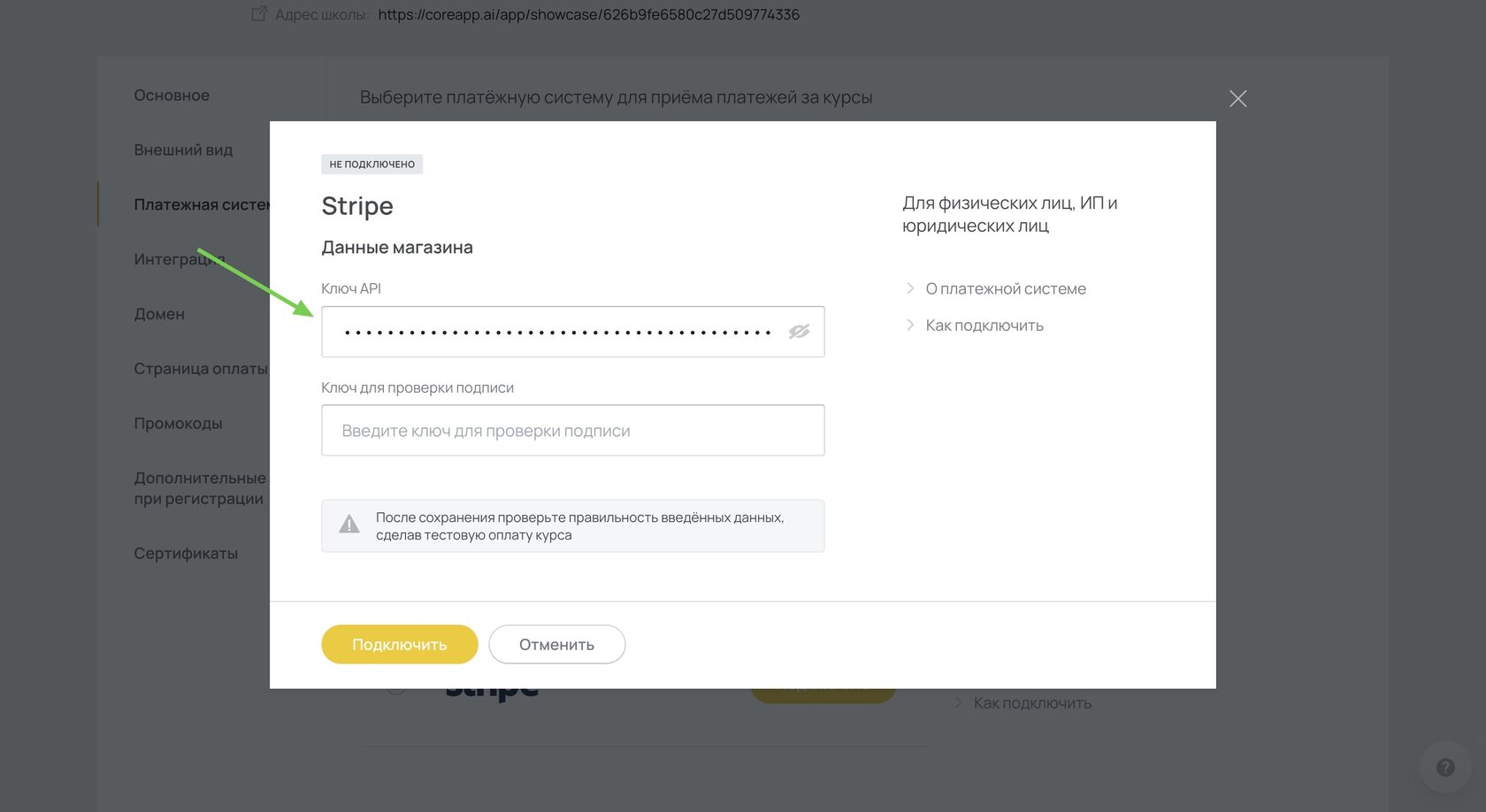Expand 'Как подключить' link behind the dialog

pyautogui.click(x=1023, y=703)
